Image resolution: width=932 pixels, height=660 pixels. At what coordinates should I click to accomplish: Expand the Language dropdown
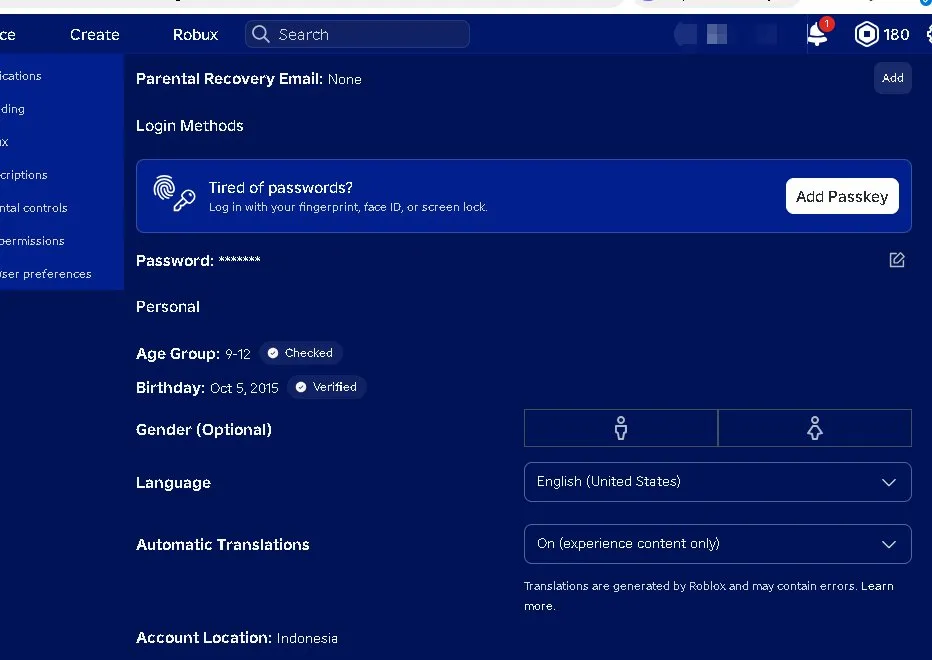coord(717,482)
